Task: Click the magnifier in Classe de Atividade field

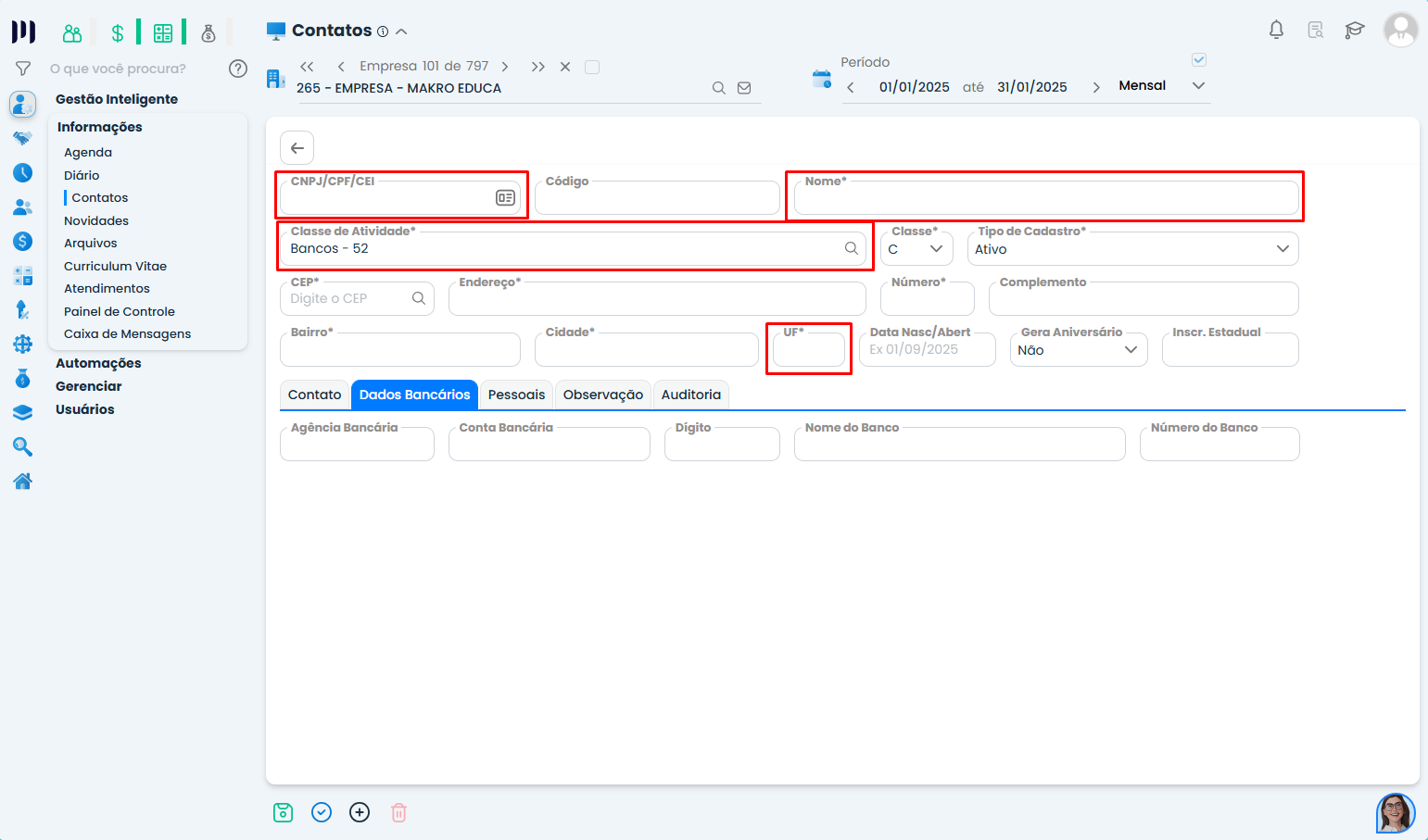Action: [x=851, y=248]
